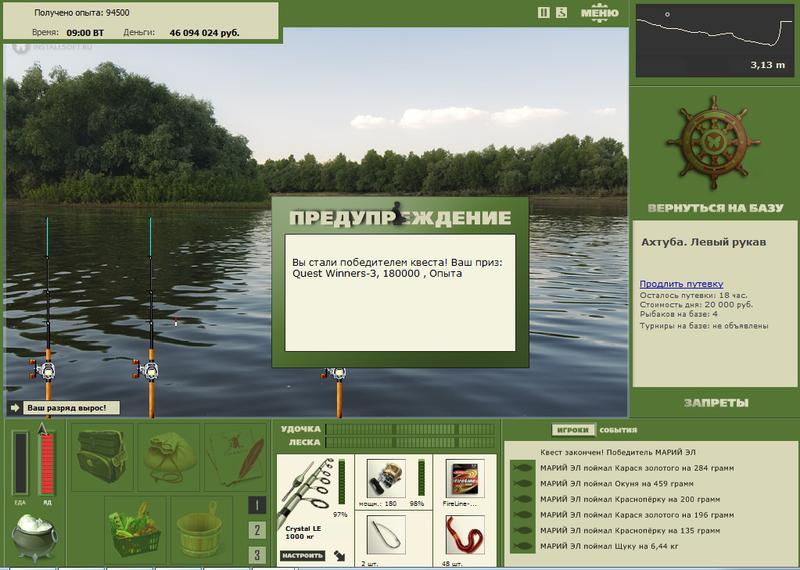This screenshot has width=800, height=570.
Task: Switch to rod slot 1
Action: pos(257,505)
